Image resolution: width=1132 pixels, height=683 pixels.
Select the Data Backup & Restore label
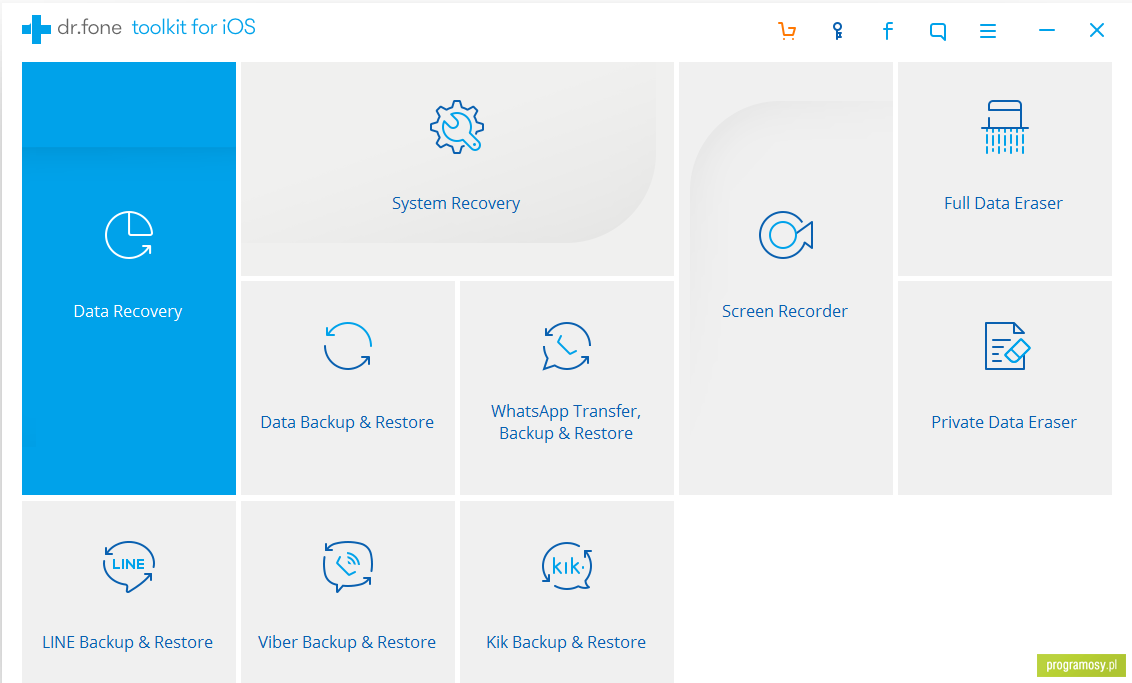tap(347, 422)
